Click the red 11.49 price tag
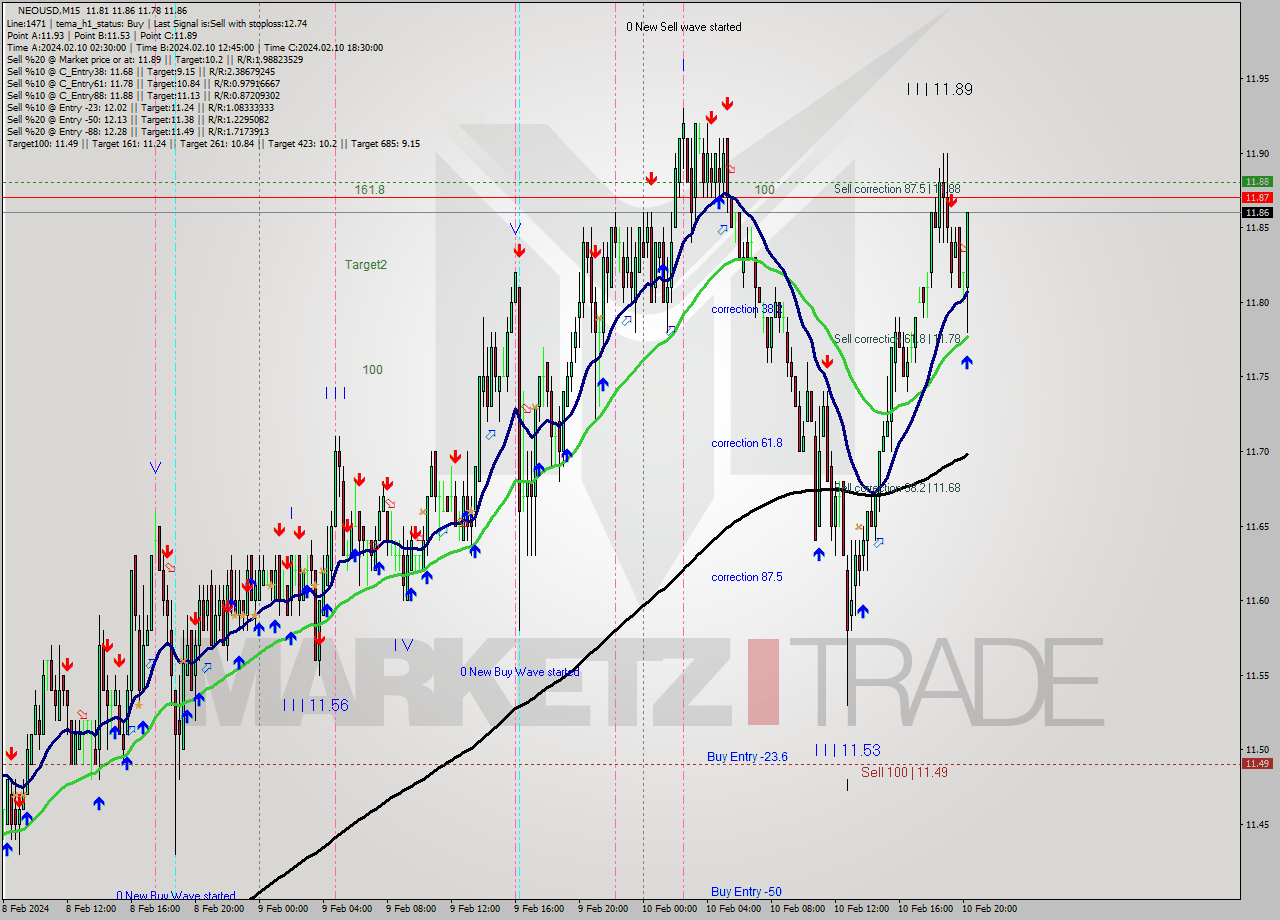 click(x=1257, y=763)
